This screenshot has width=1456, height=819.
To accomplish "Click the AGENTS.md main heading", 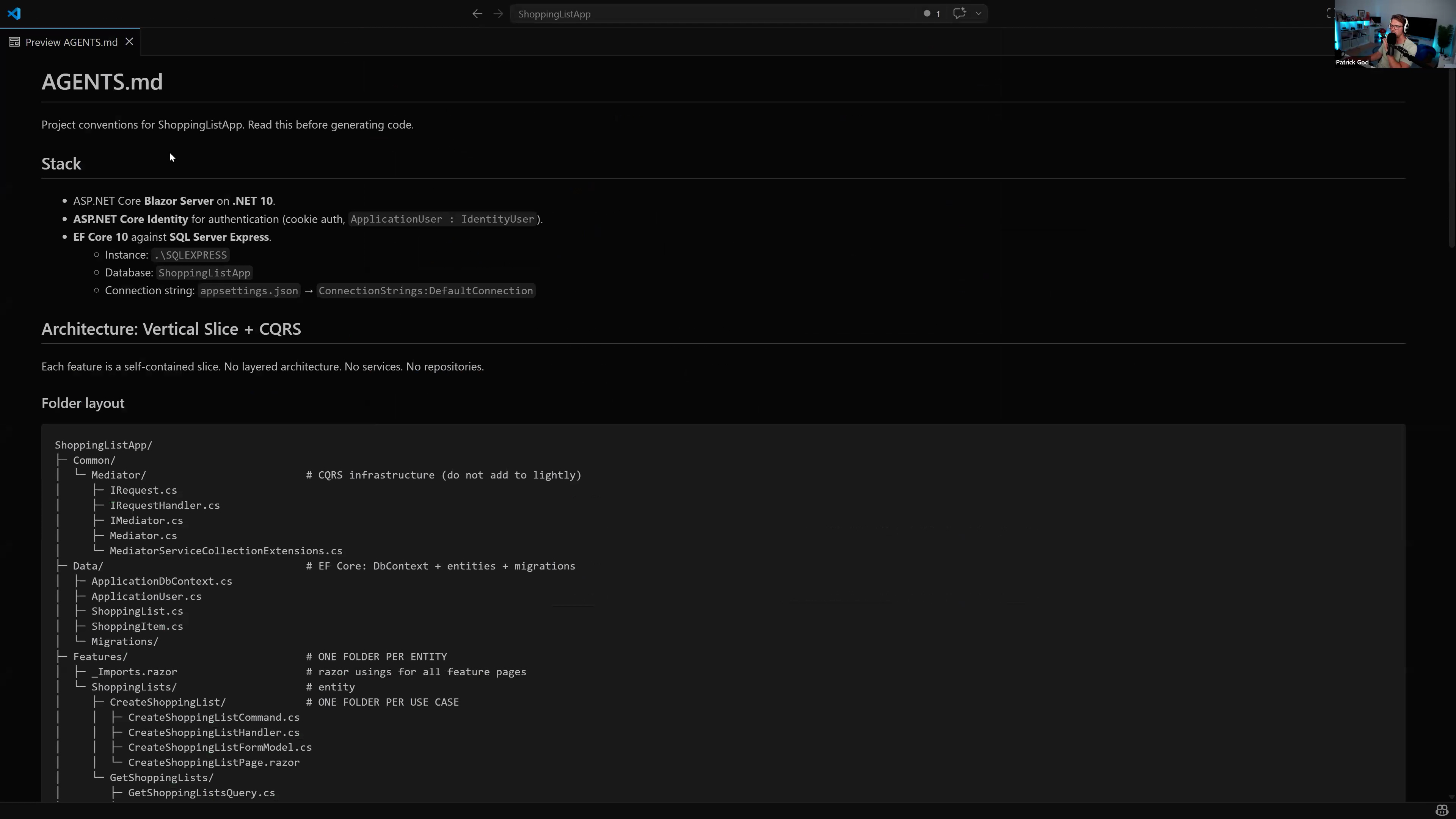I will pos(102,82).
